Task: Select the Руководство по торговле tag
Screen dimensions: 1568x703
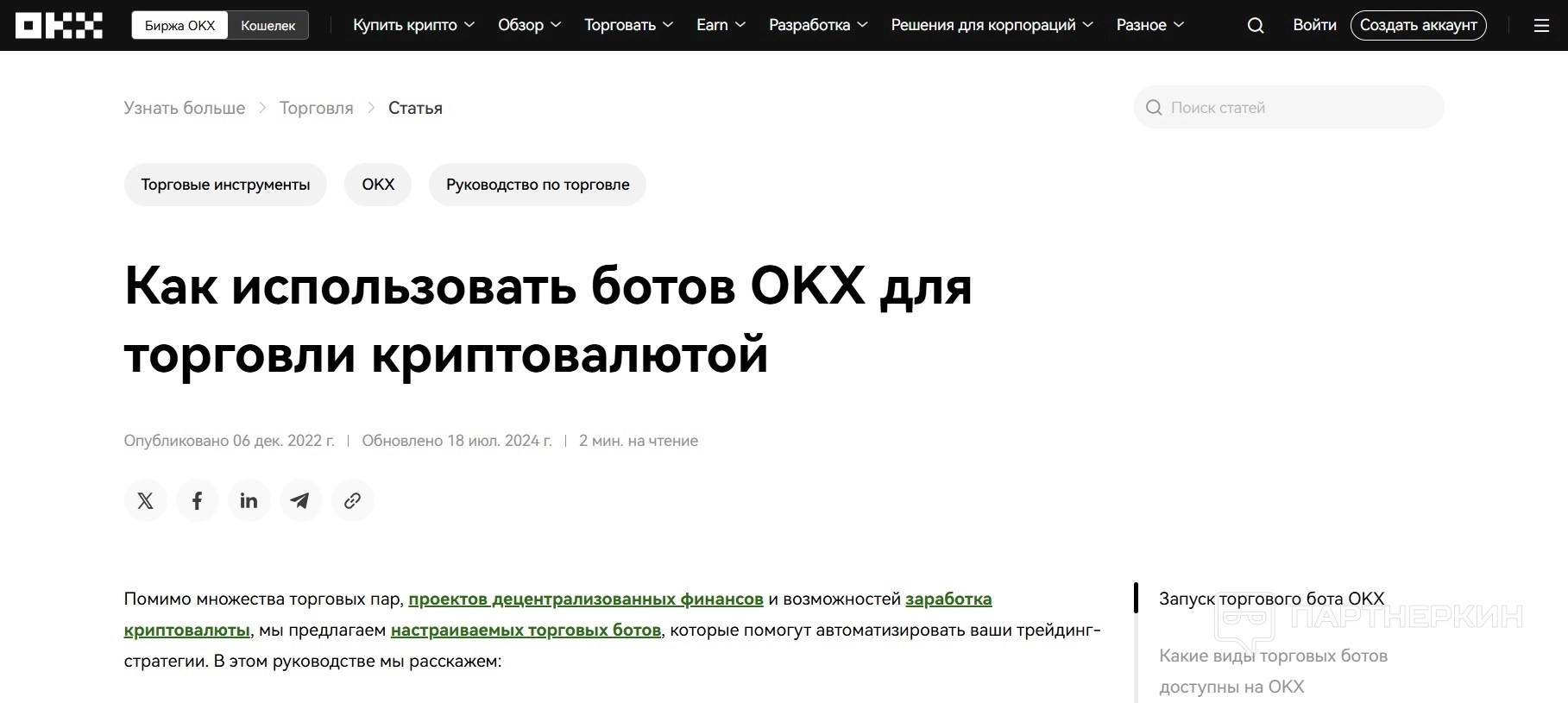Action: point(538,185)
